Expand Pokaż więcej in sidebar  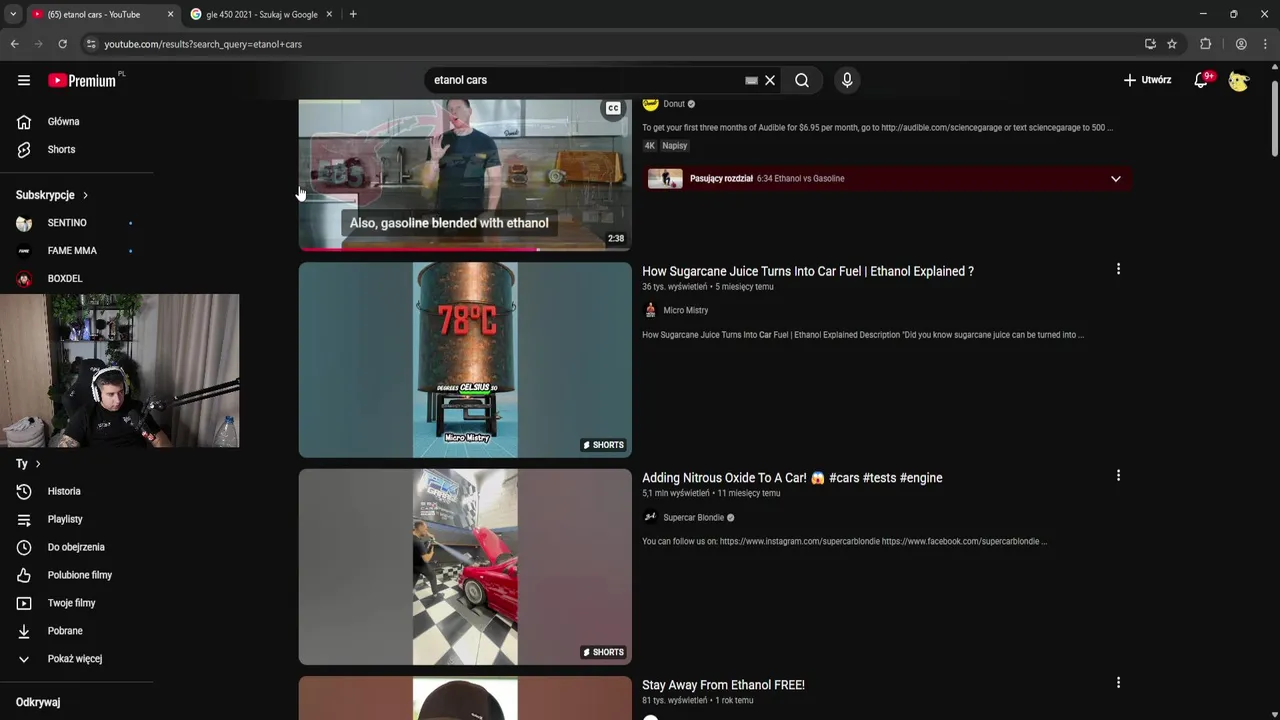coord(76,660)
